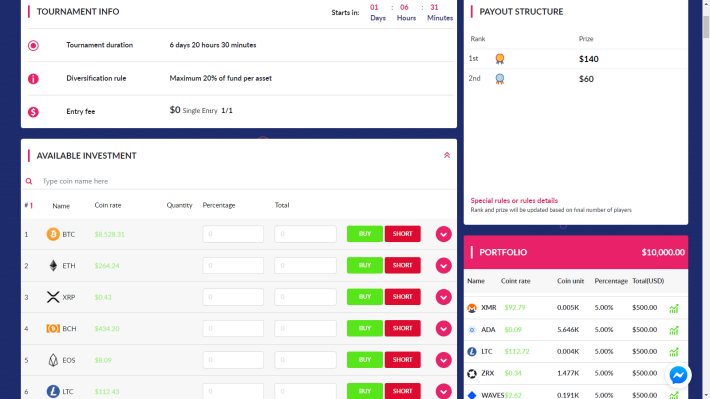
Task: Short LTC
Action: pyautogui.click(x=402, y=391)
